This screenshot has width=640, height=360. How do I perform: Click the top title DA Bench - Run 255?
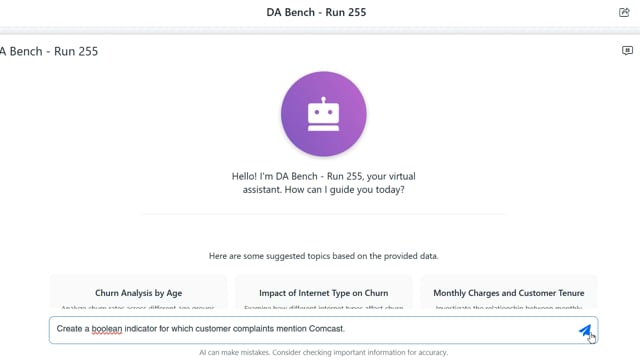pos(316,12)
